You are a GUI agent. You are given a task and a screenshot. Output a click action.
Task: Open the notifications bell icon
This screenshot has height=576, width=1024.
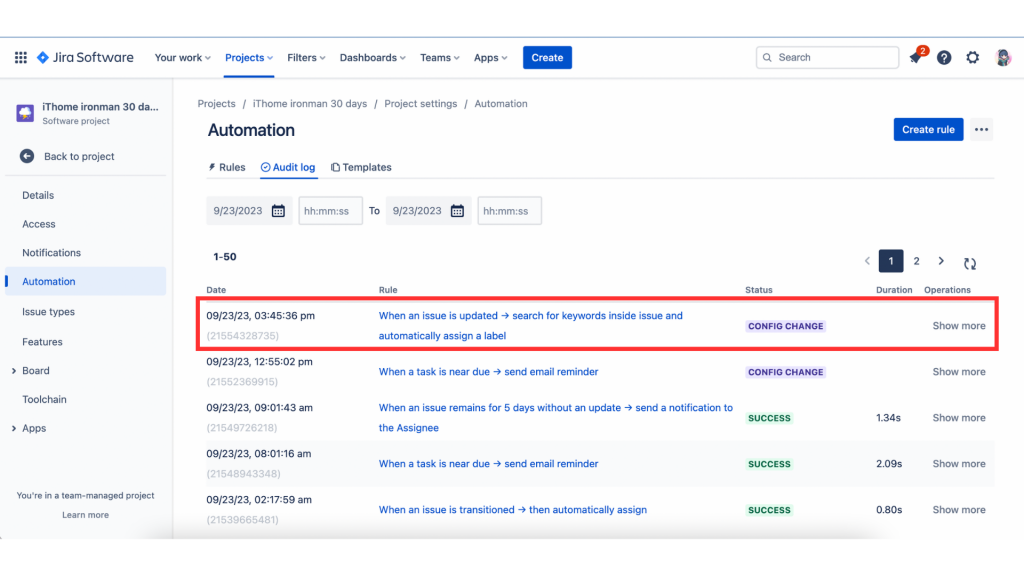916,57
